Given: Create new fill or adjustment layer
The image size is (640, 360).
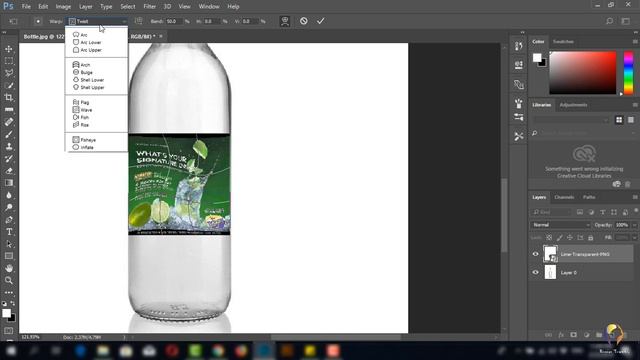Looking at the screenshot, I should (x=587, y=335).
